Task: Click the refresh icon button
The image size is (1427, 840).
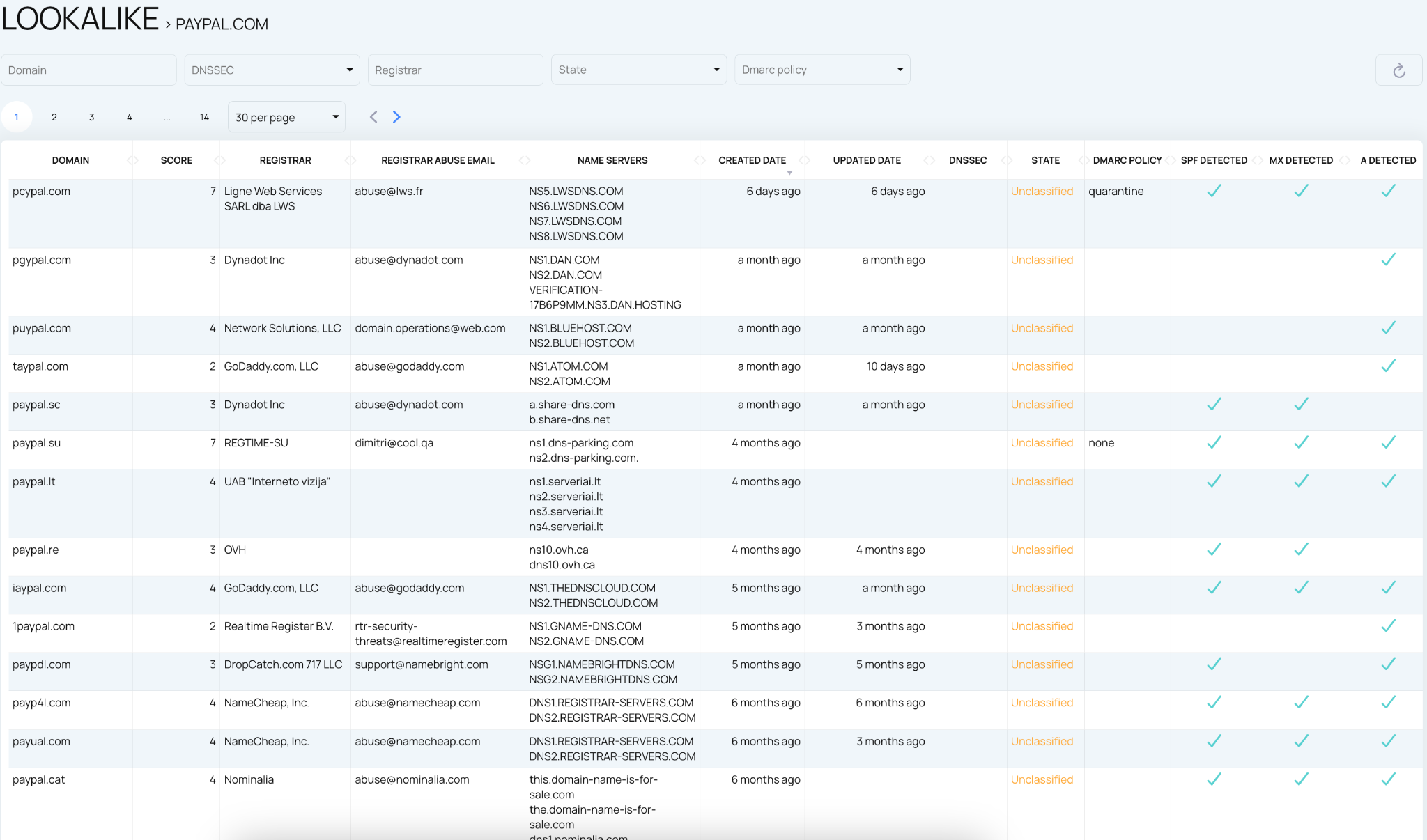Action: [1398, 70]
